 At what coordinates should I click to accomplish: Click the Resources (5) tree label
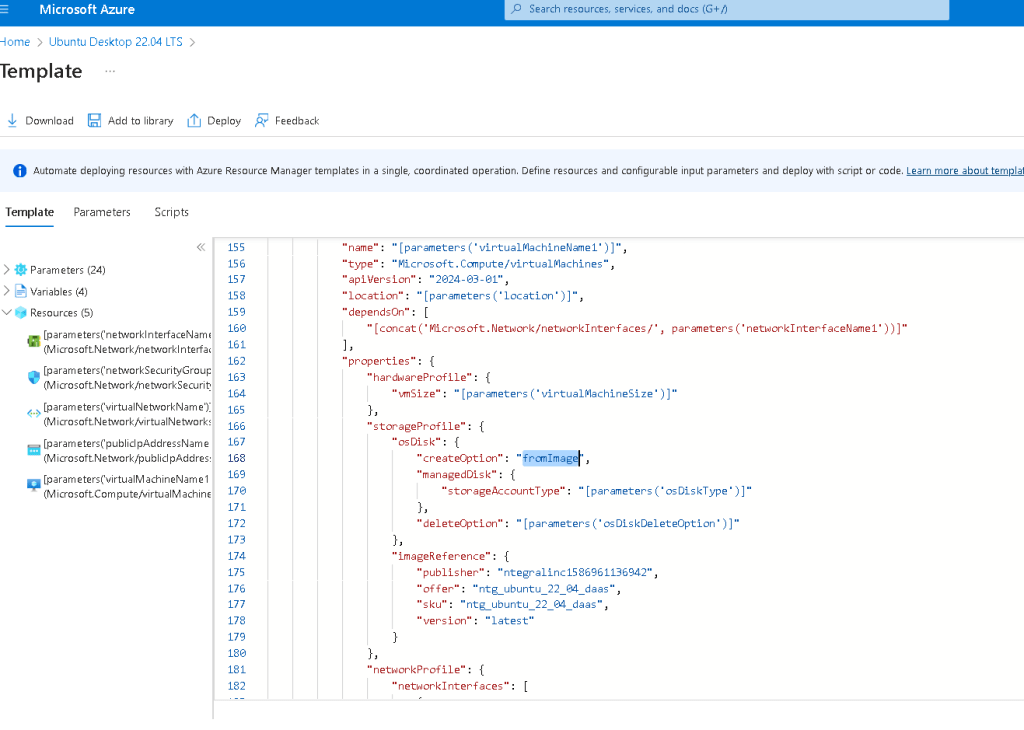tap(61, 313)
